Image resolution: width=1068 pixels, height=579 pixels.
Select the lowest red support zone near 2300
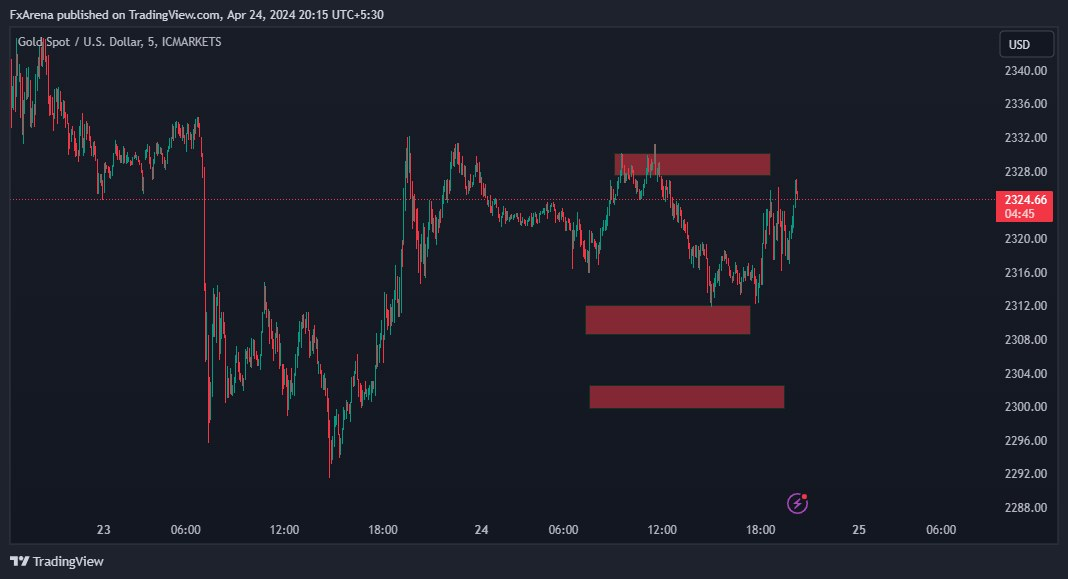coord(687,397)
